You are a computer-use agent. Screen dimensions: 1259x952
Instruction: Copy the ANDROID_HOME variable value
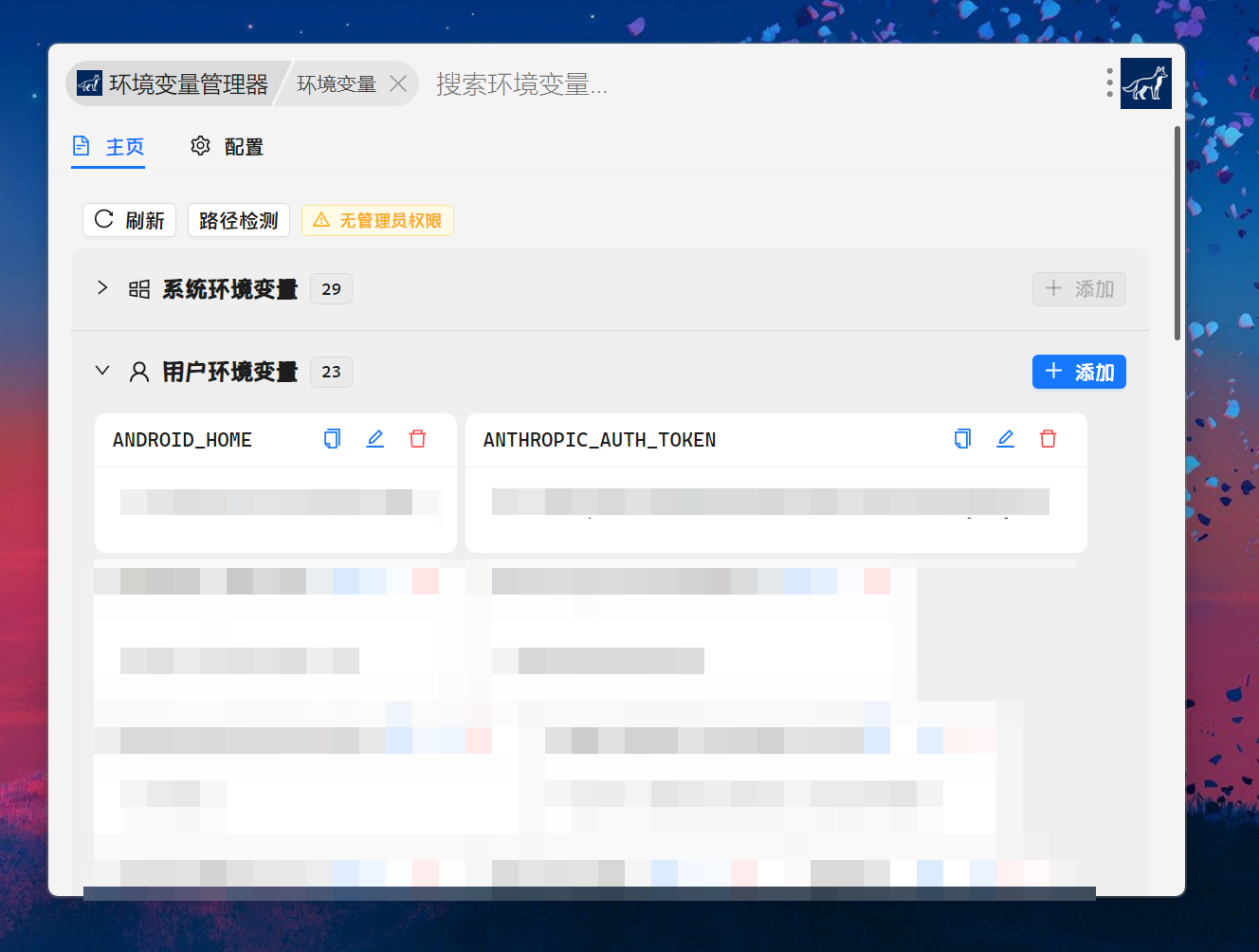(332, 439)
